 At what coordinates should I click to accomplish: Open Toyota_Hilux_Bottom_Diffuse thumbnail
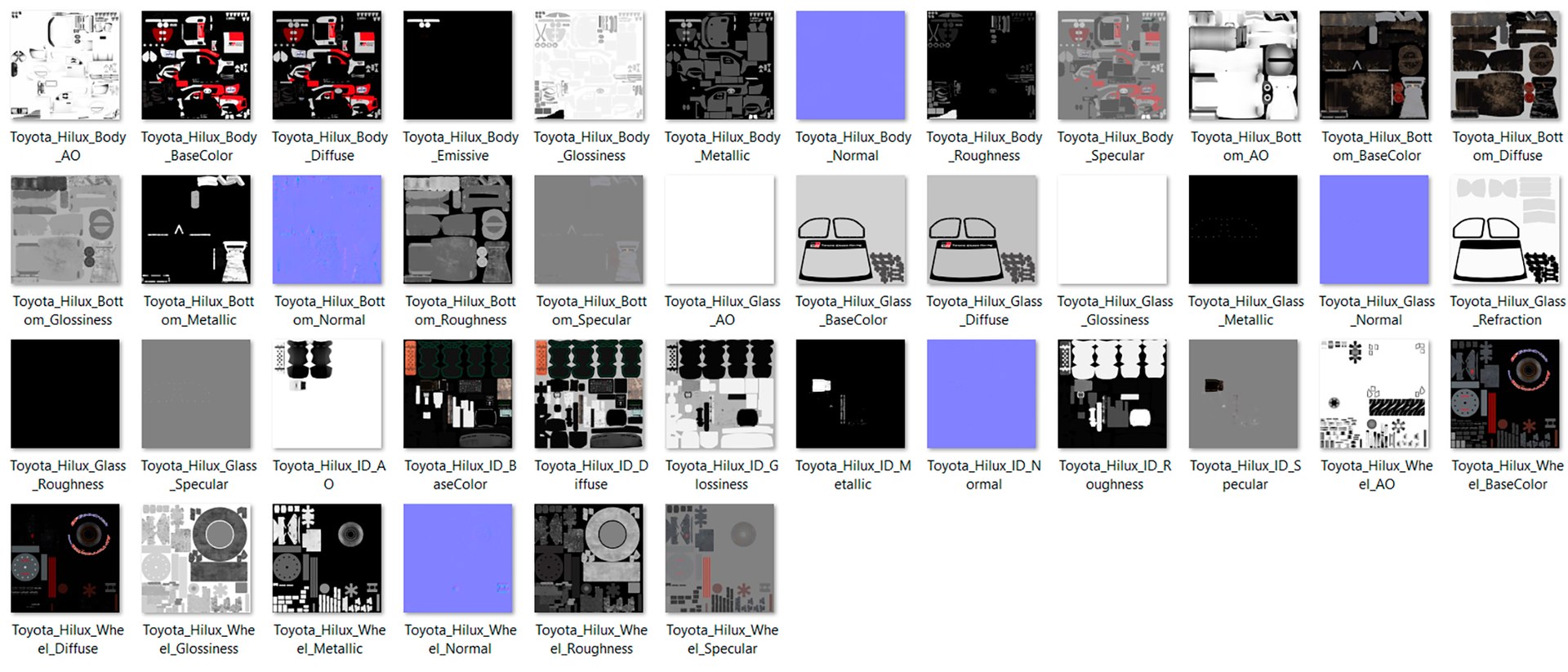(1505, 65)
